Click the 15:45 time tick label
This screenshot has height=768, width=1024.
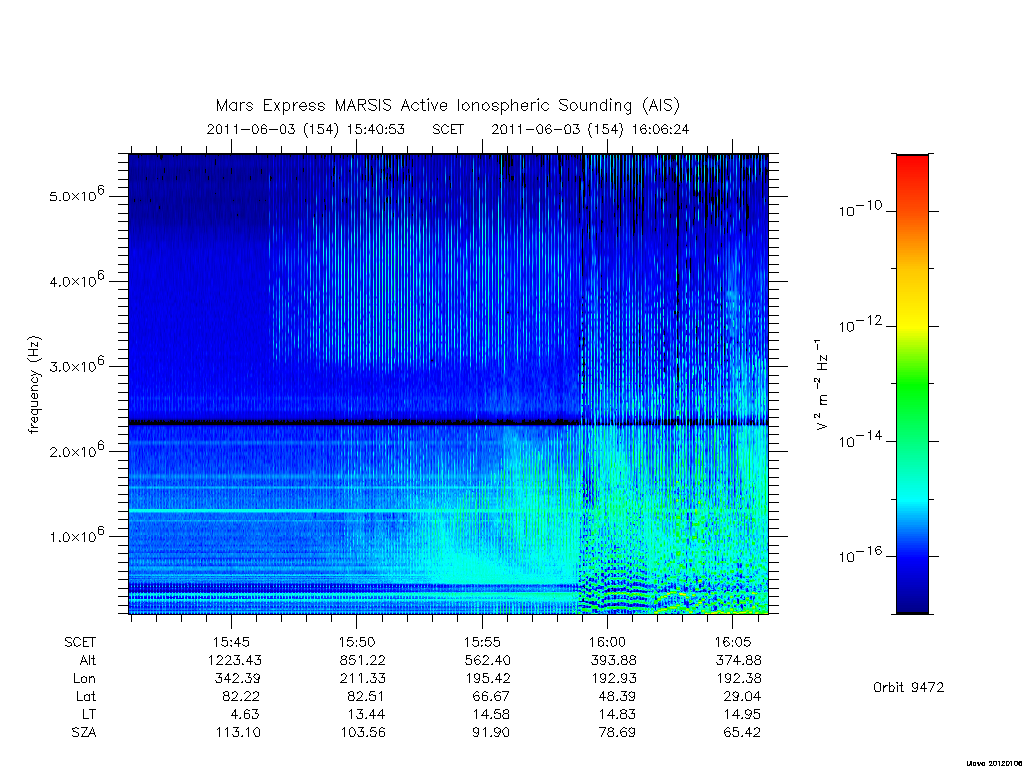click(x=231, y=642)
